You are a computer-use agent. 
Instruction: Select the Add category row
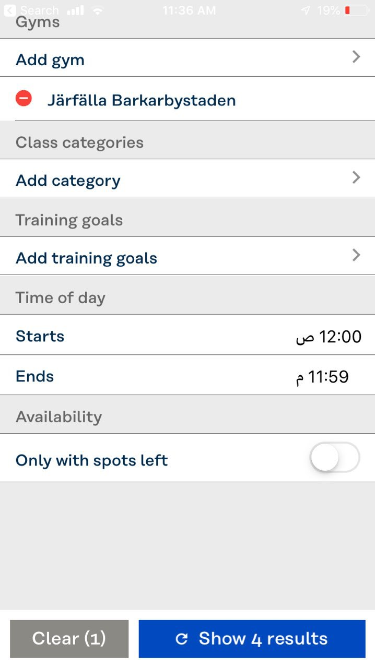(188, 178)
